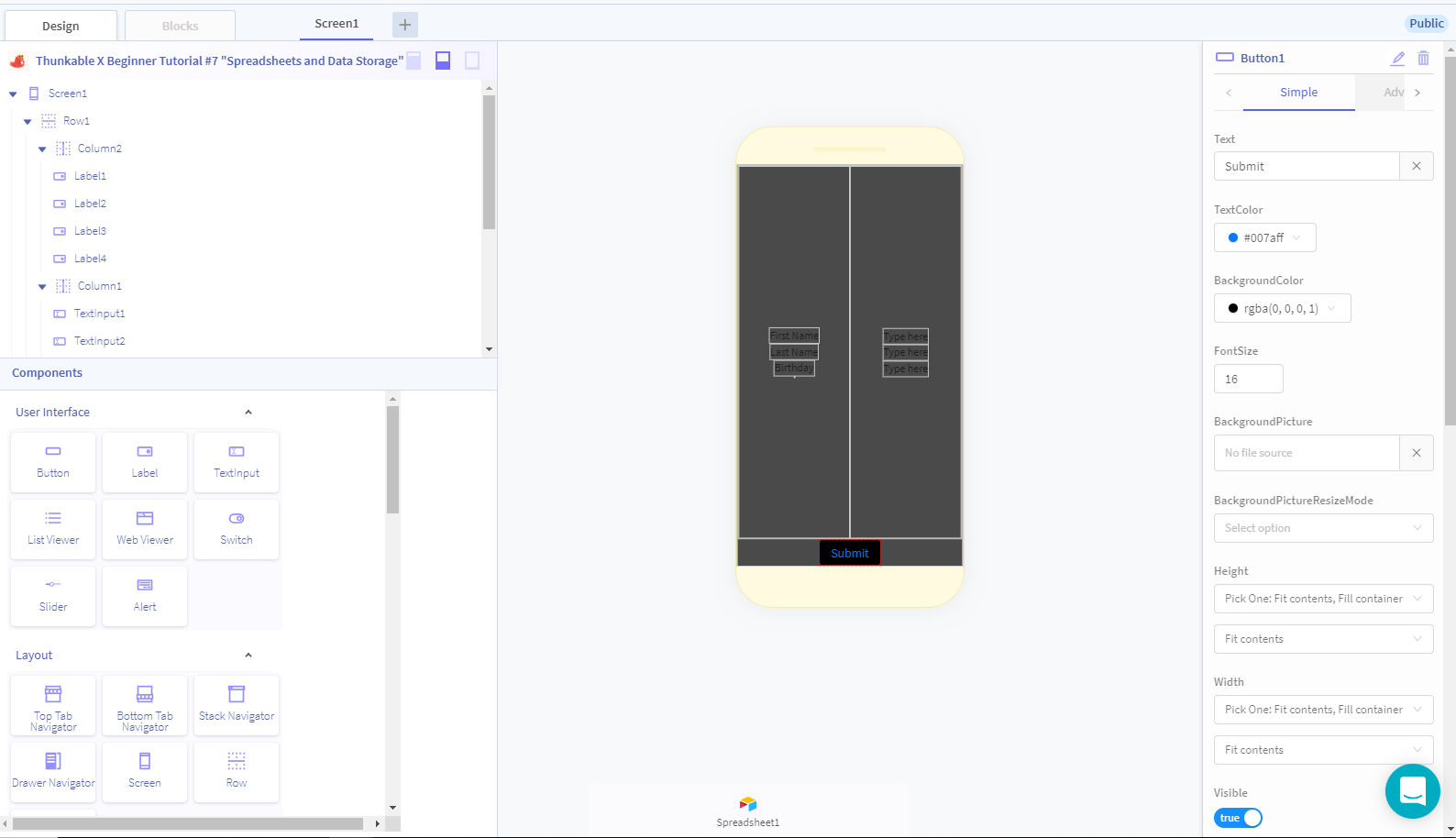Clear the Text property value

pyautogui.click(x=1417, y=166)
